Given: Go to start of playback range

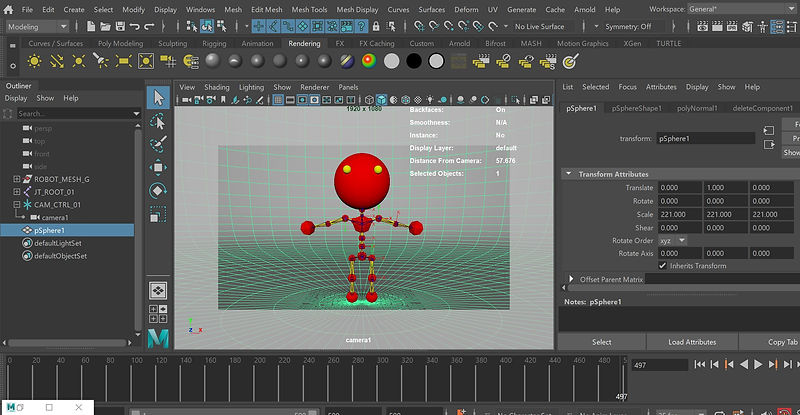Looking at the screenshot, I should coord(699,364).
